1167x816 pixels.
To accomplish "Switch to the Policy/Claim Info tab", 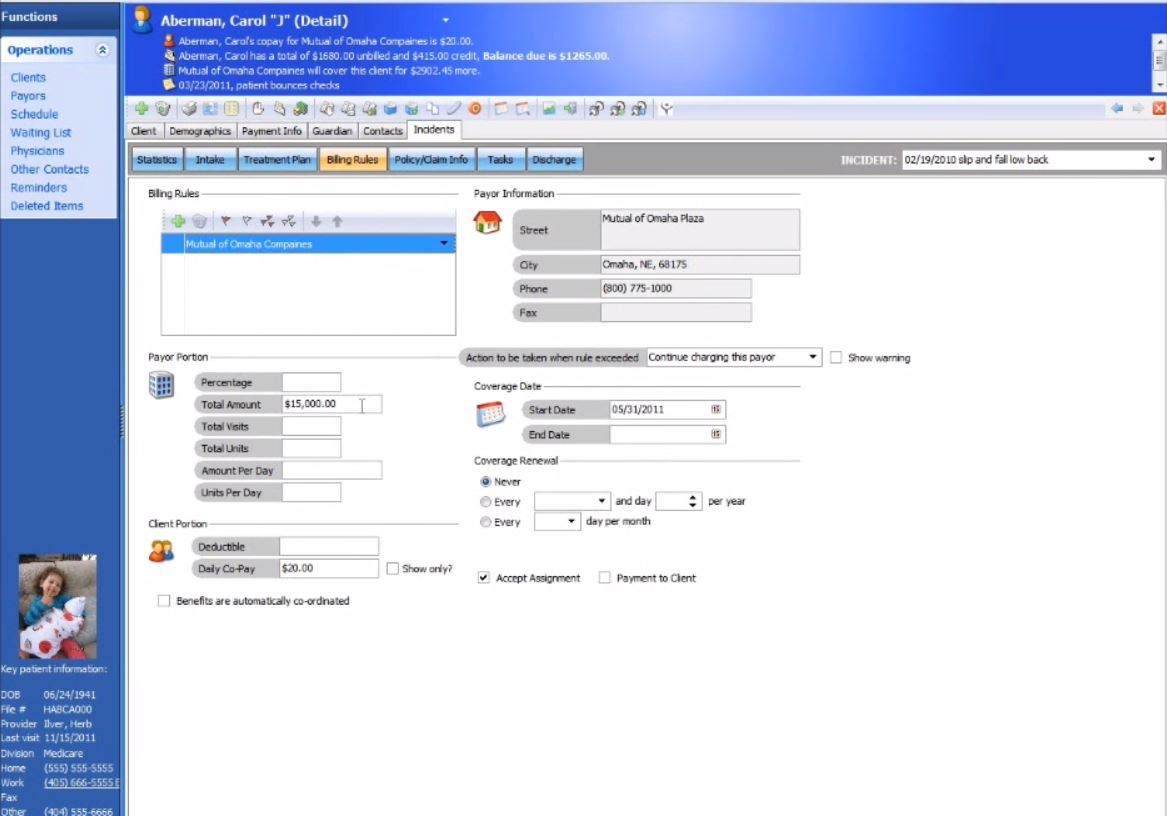I will [x=431, y=158].
